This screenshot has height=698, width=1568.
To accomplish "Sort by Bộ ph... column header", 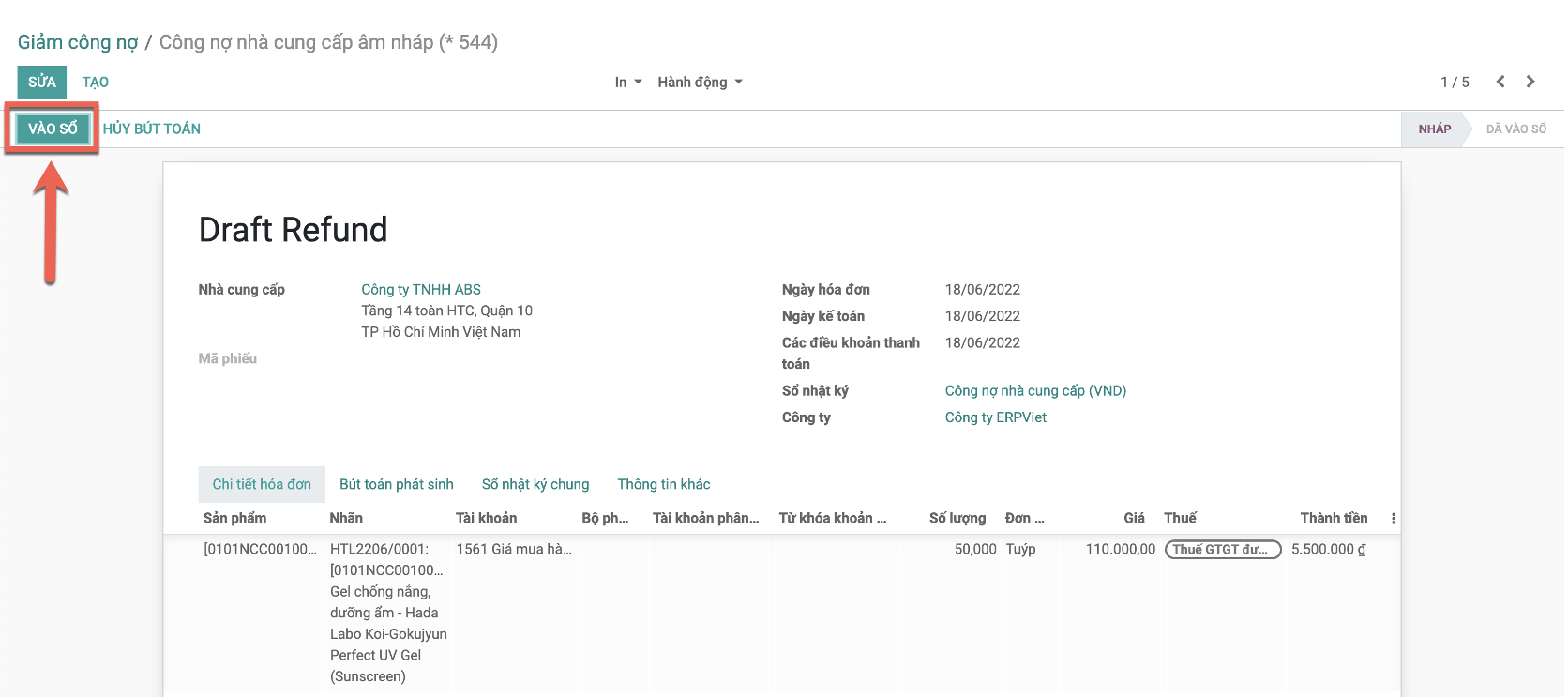I will click(x=605, y=518).
